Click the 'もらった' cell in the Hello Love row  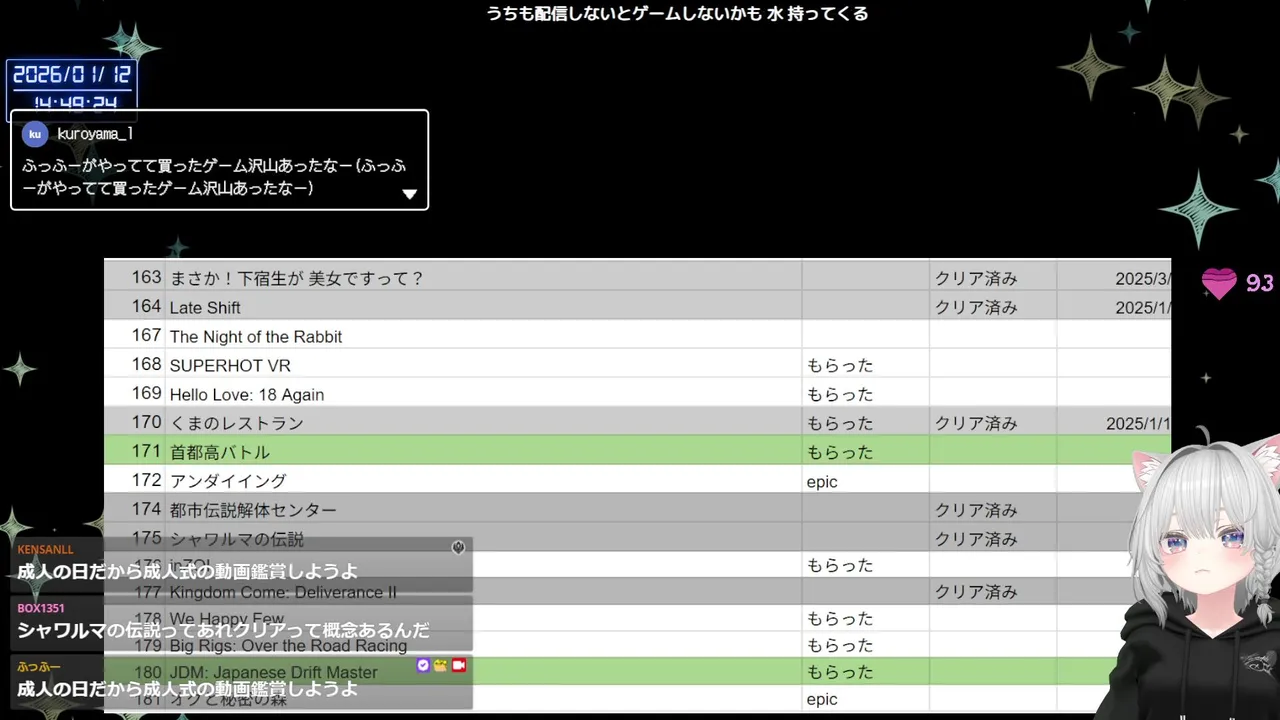[x=865, y=394]
